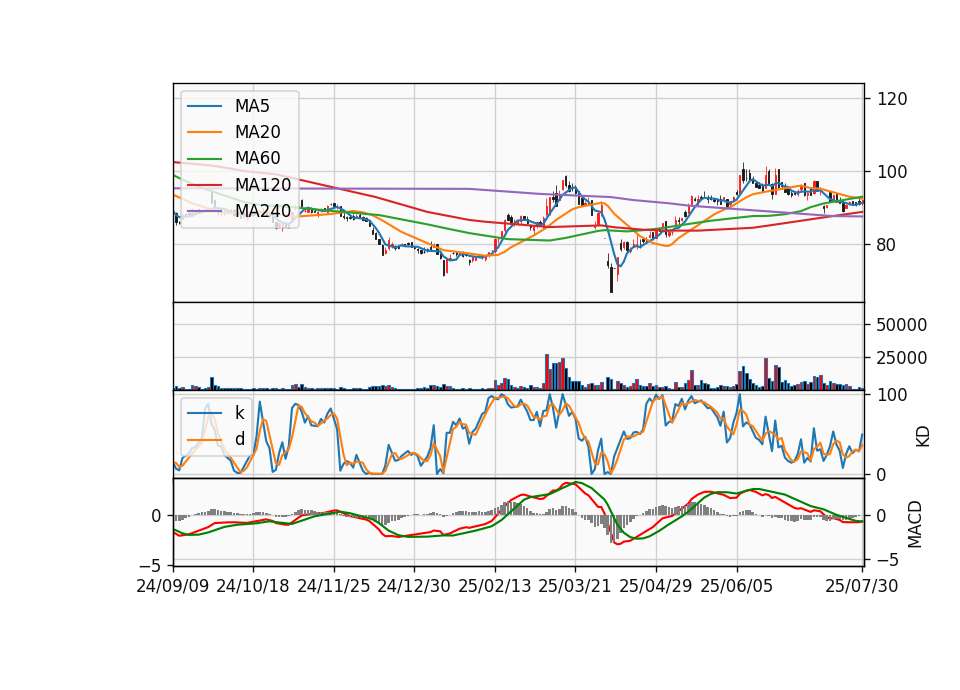
Task: Click the 25/07/30 date label
Action: [862, 586]
